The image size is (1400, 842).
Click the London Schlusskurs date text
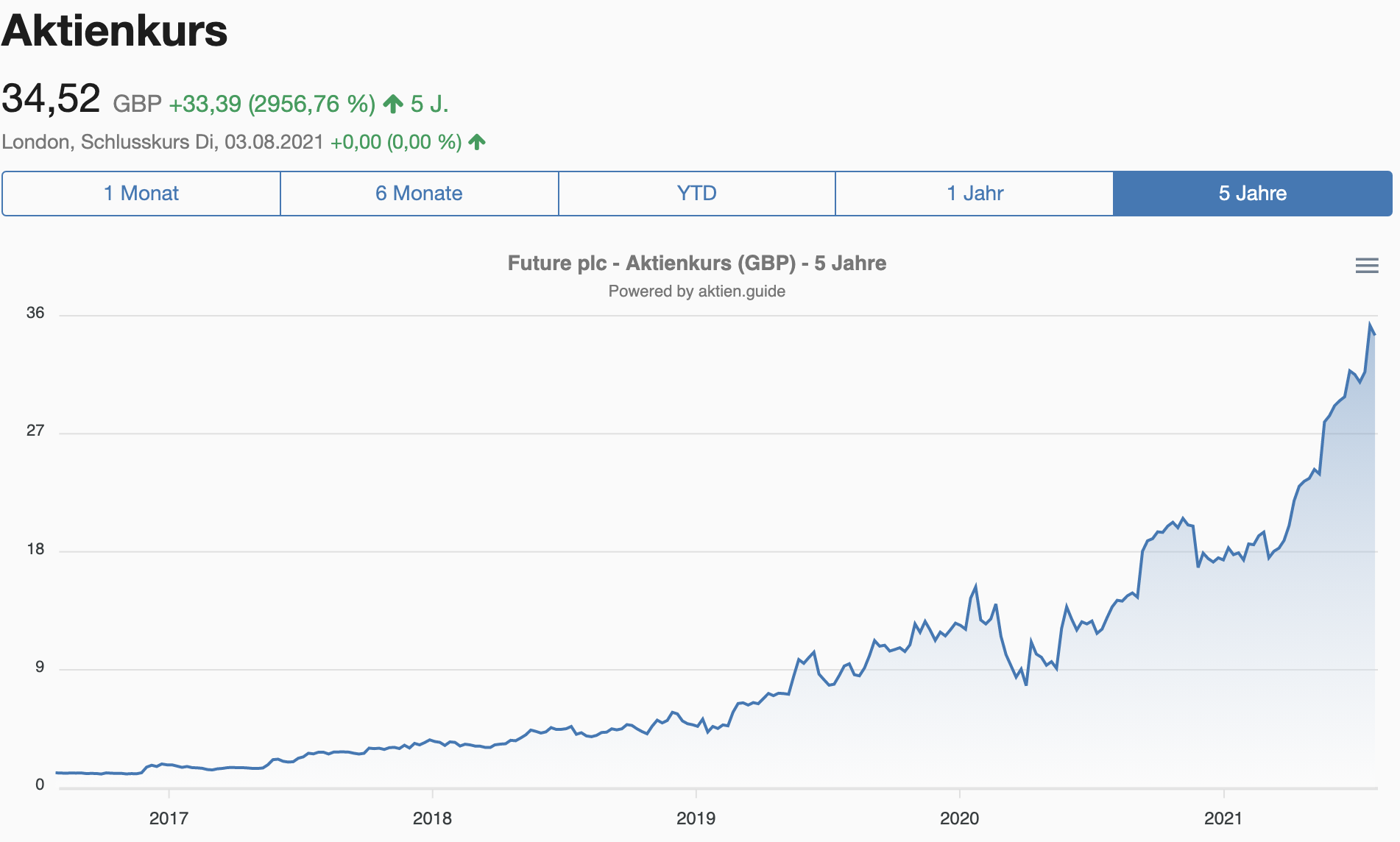coord(163,142)
